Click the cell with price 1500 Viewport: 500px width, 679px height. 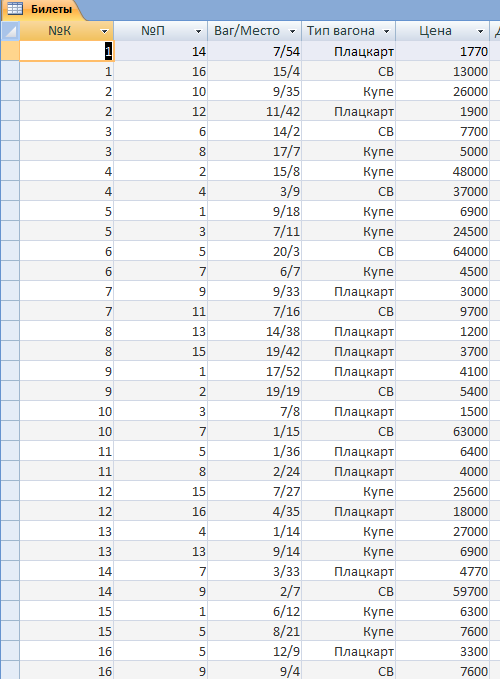point(442,411)
